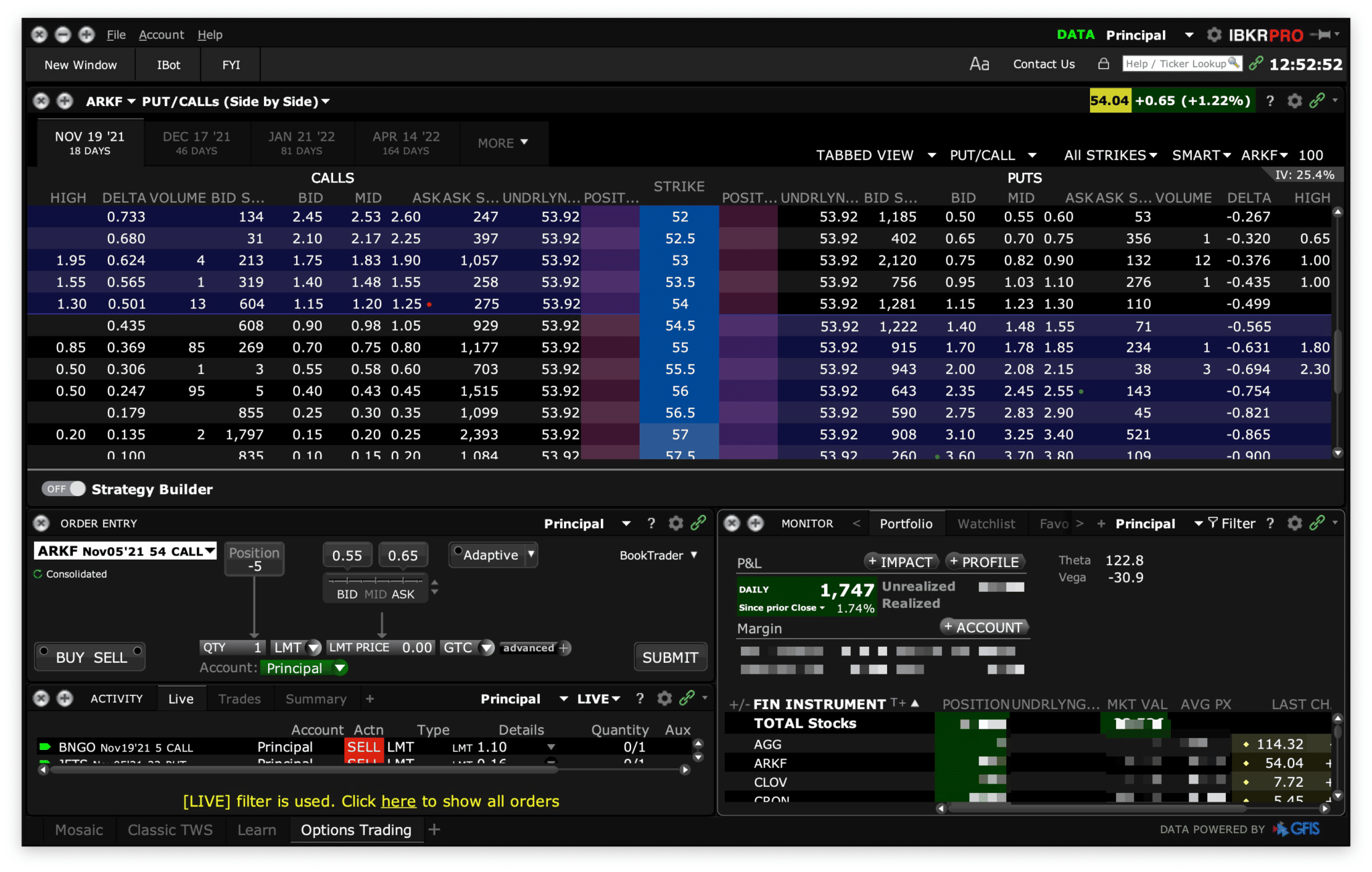Select the Adaptive algo radio selector
1372x872 pixels.
click(x=458, y=550)
